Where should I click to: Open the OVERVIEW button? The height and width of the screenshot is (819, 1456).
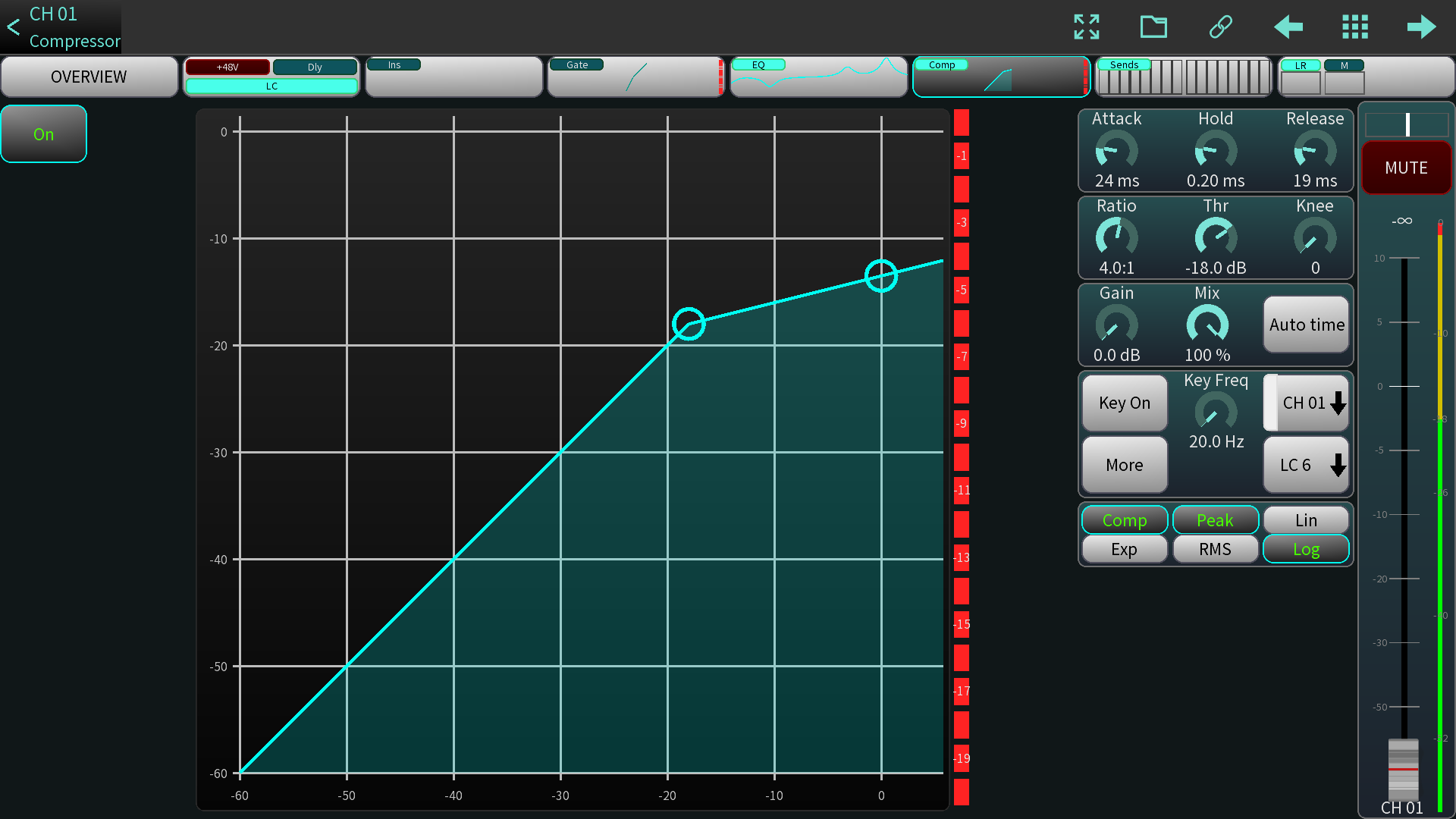[x=89, y=77]
